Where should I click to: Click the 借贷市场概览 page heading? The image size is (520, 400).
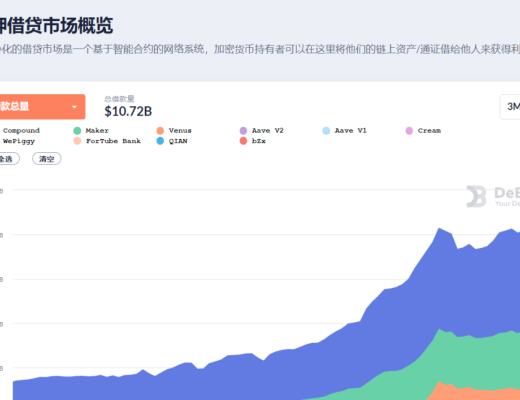coord(56,26)
